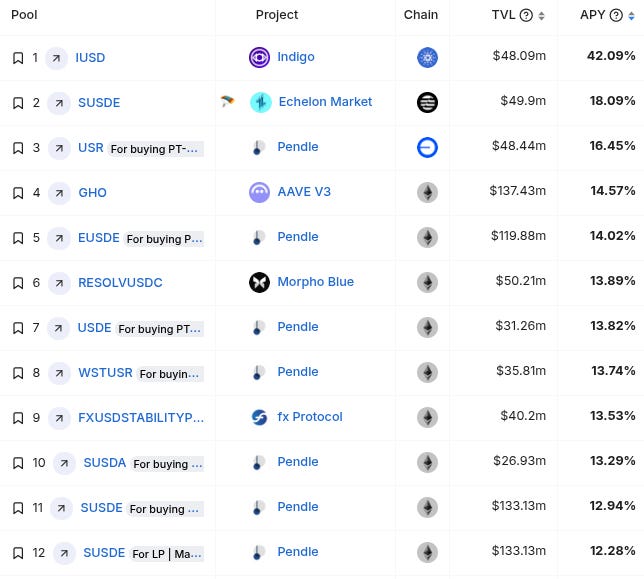Open external link arrow for USR
The width and height of the screenshot is (644, 579).
(59, 148)
